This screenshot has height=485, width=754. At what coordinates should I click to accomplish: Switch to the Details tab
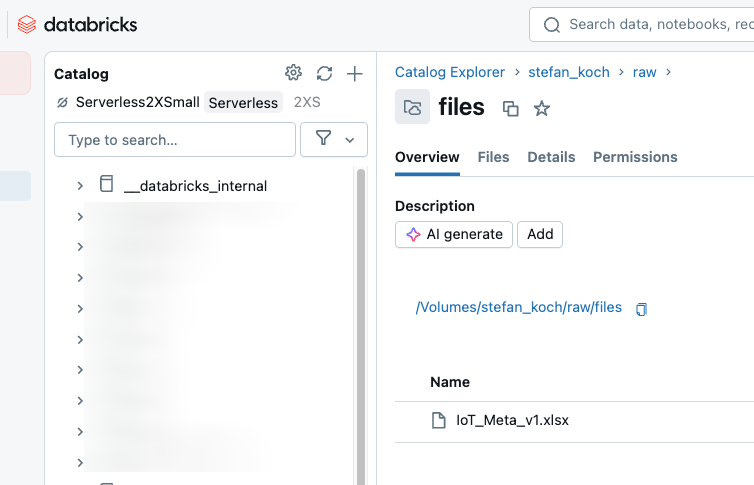[551, 157]
